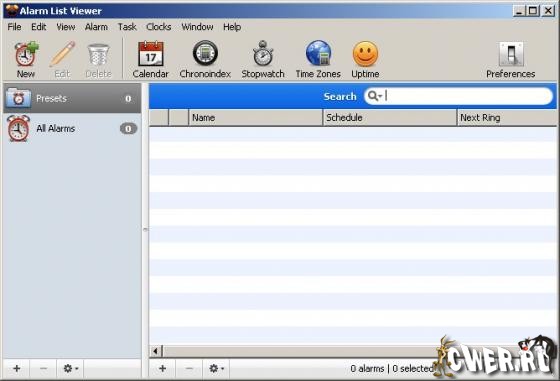Select the Presets folder in sidebar

pos(72,98)
